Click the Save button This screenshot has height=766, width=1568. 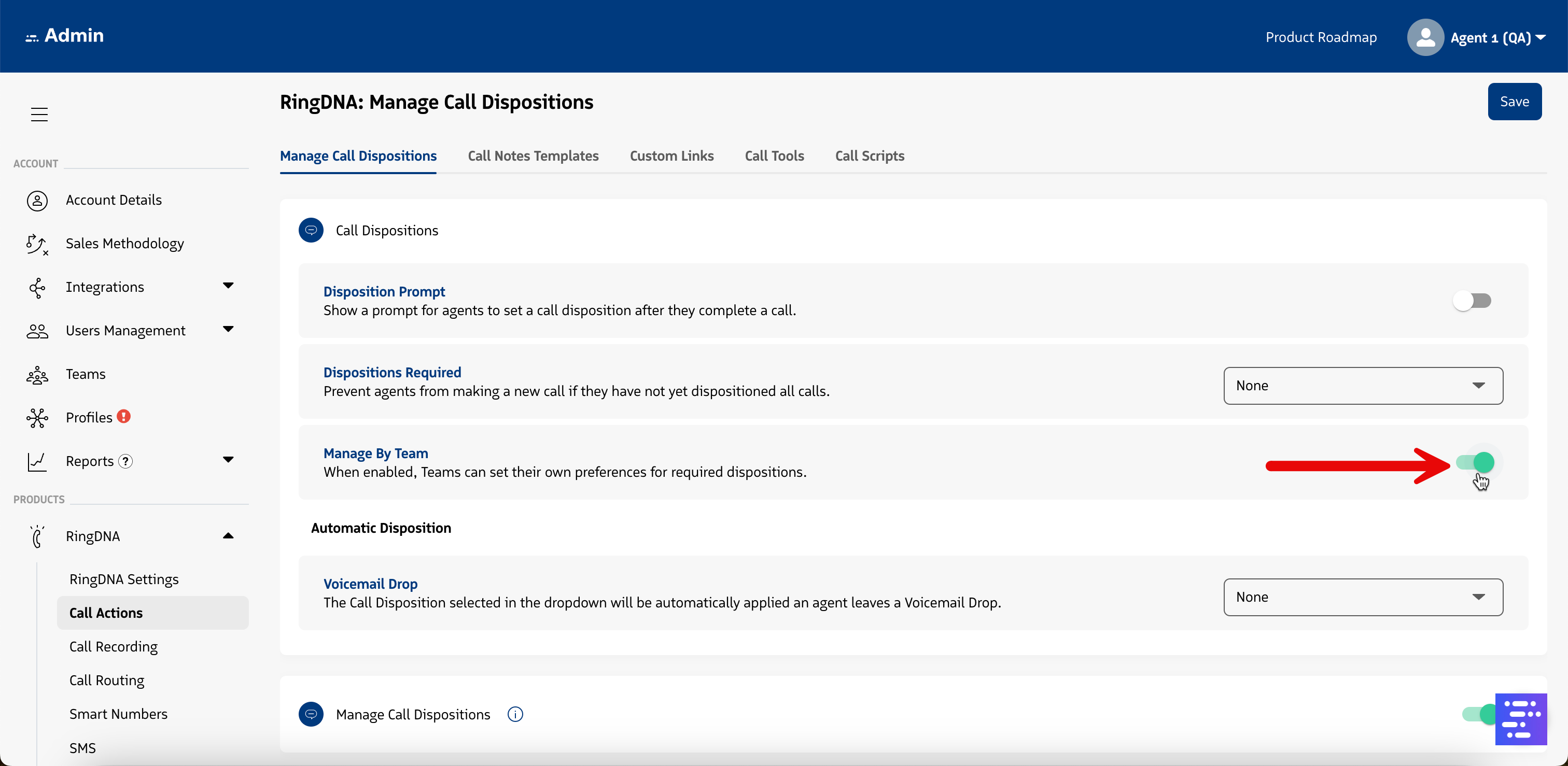click(1514, 102)
